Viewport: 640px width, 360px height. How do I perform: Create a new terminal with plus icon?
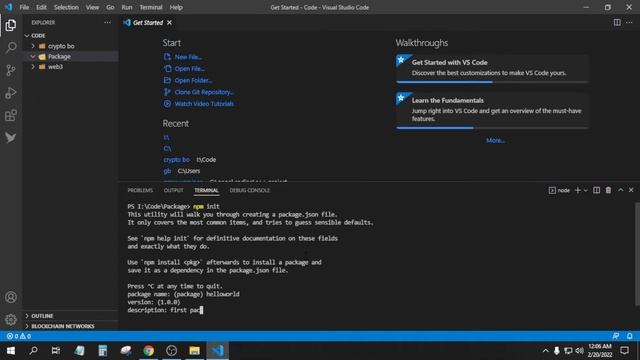[578, 190]
